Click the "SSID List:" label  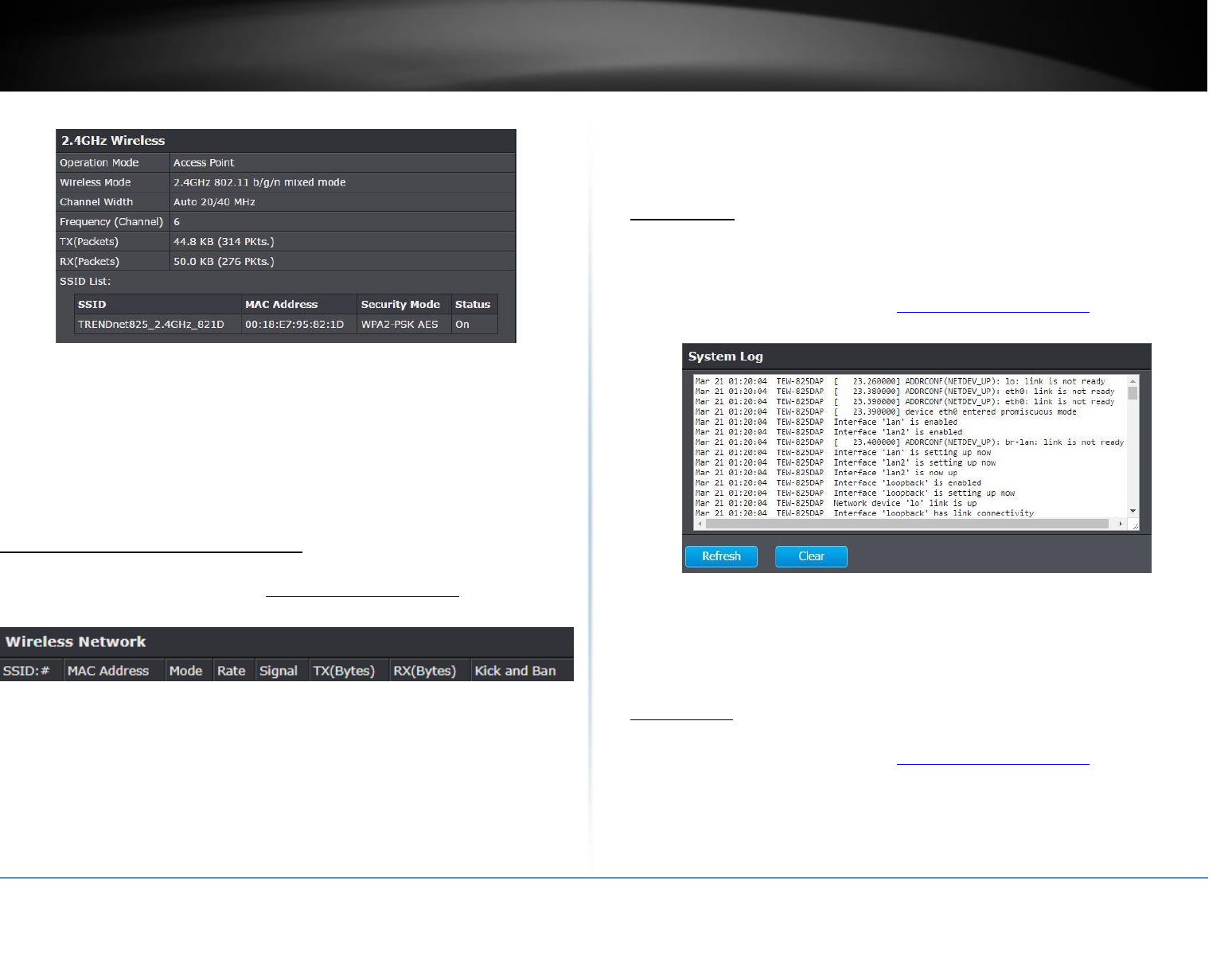[x=85, y=281]
